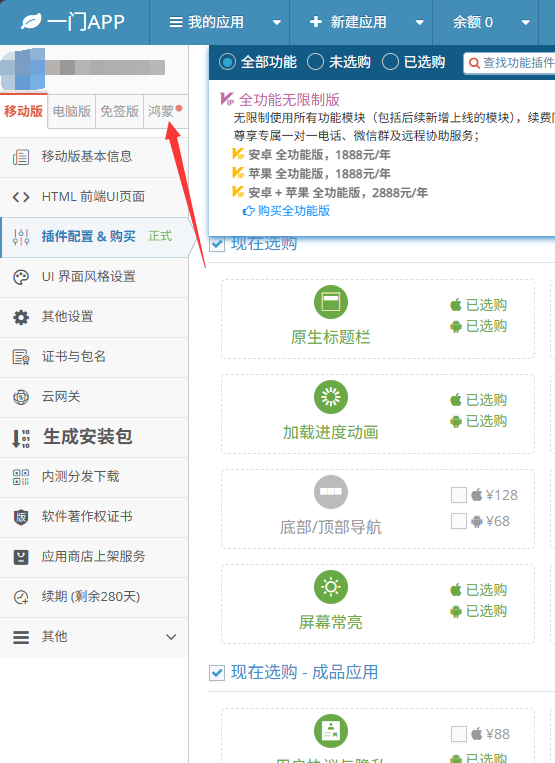The height and width of the screenshot is (763, 555).
Task: Open 生成安装包 menu item
Action: click(94, 437)
